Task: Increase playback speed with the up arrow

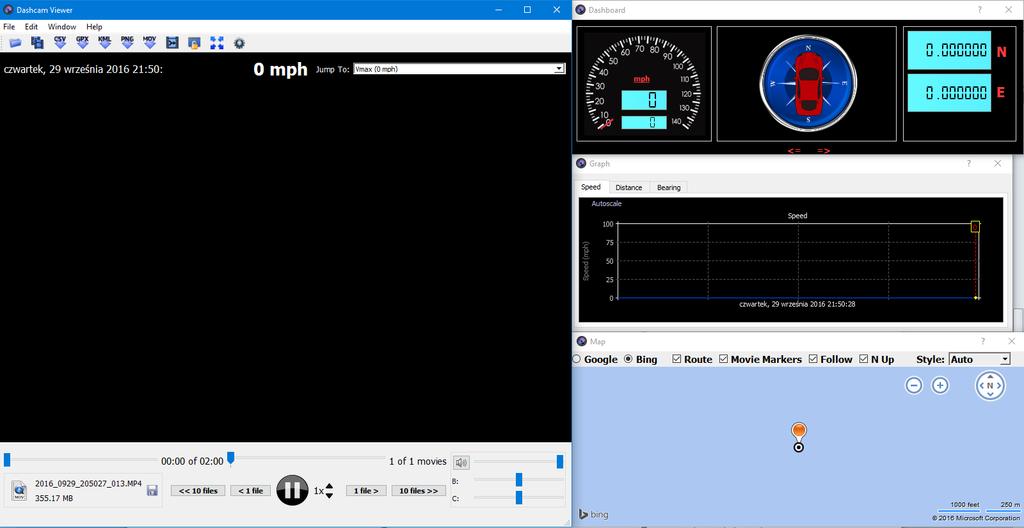Action: point(329,486)
